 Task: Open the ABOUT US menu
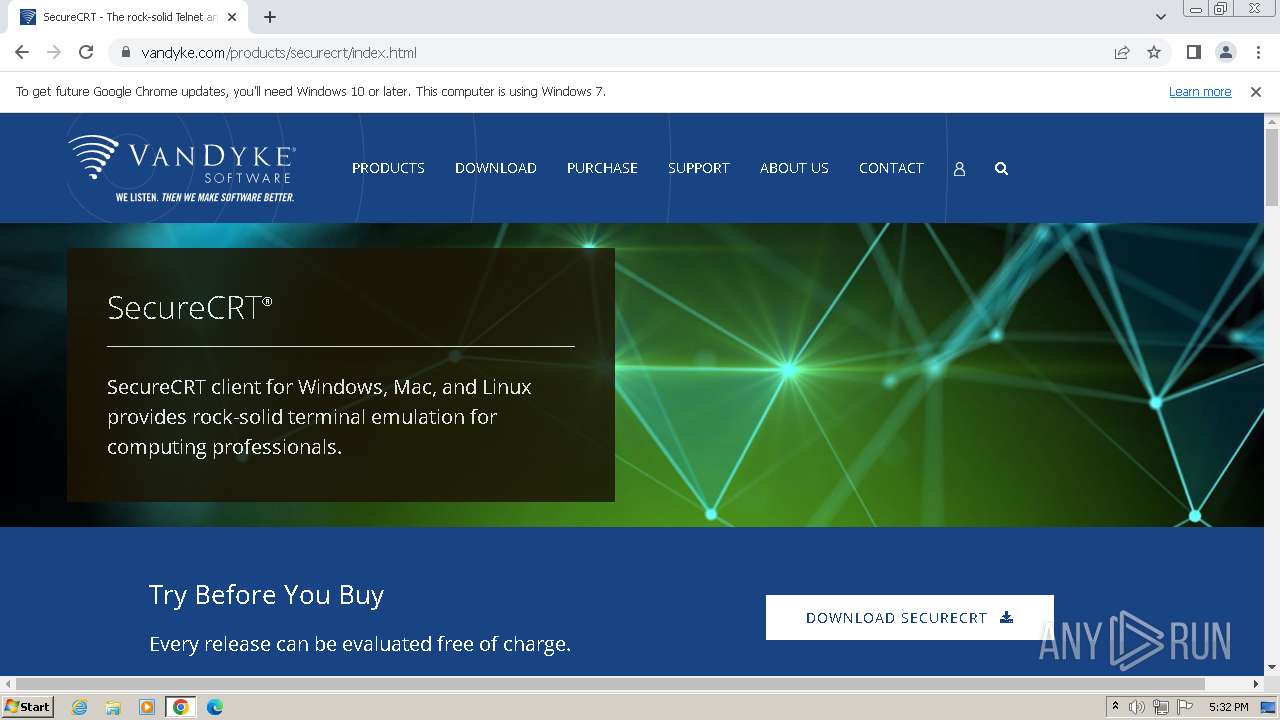[x=794, y=168]
